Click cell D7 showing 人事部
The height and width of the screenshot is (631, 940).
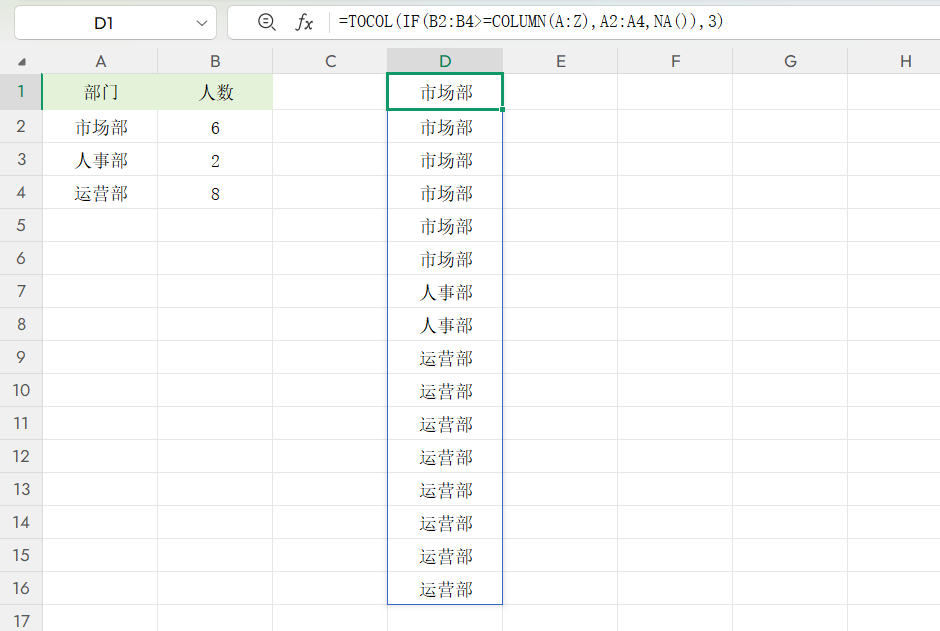(445, 292)
